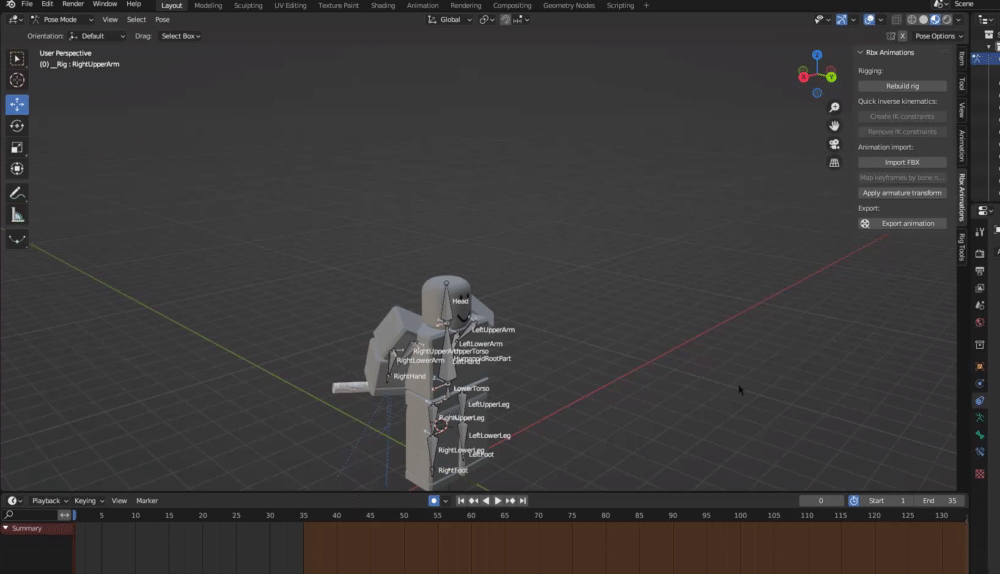Switch to material preview shading
1000x574 pixels.
pyautogui.click(x=935, y=20)
